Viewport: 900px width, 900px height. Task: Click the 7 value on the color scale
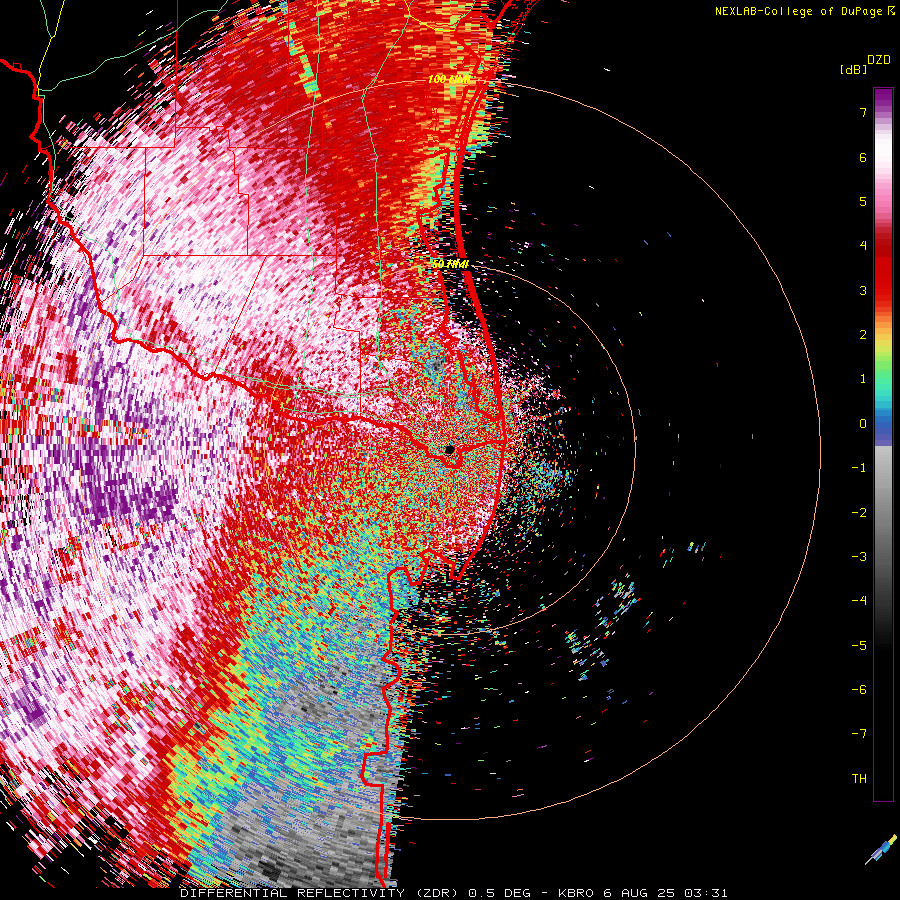(x=863, y=112)
